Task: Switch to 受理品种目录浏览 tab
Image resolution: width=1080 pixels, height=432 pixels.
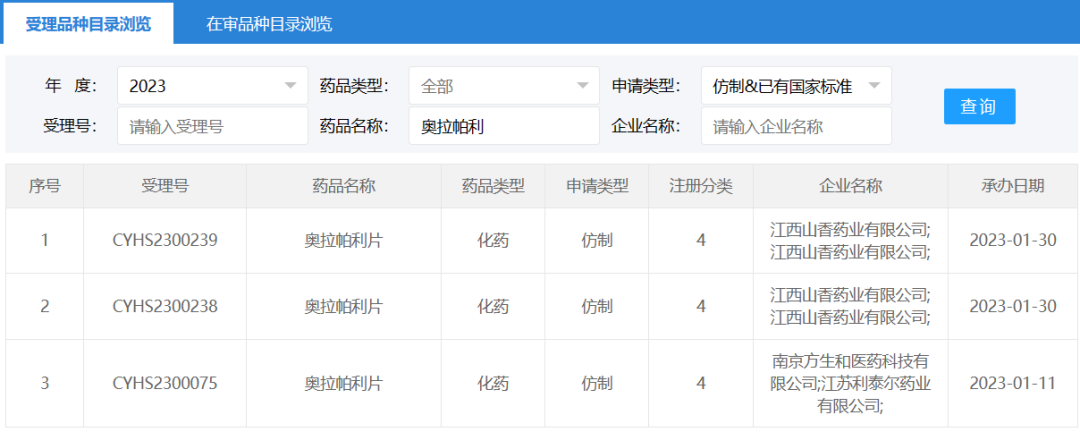Action: [x=88, y=23]
